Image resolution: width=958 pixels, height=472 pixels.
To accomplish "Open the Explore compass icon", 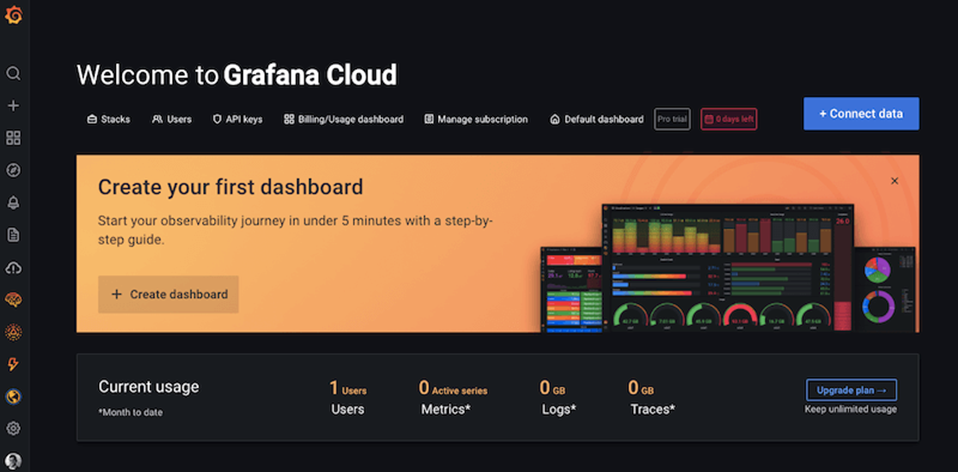I will pos(14,170).
